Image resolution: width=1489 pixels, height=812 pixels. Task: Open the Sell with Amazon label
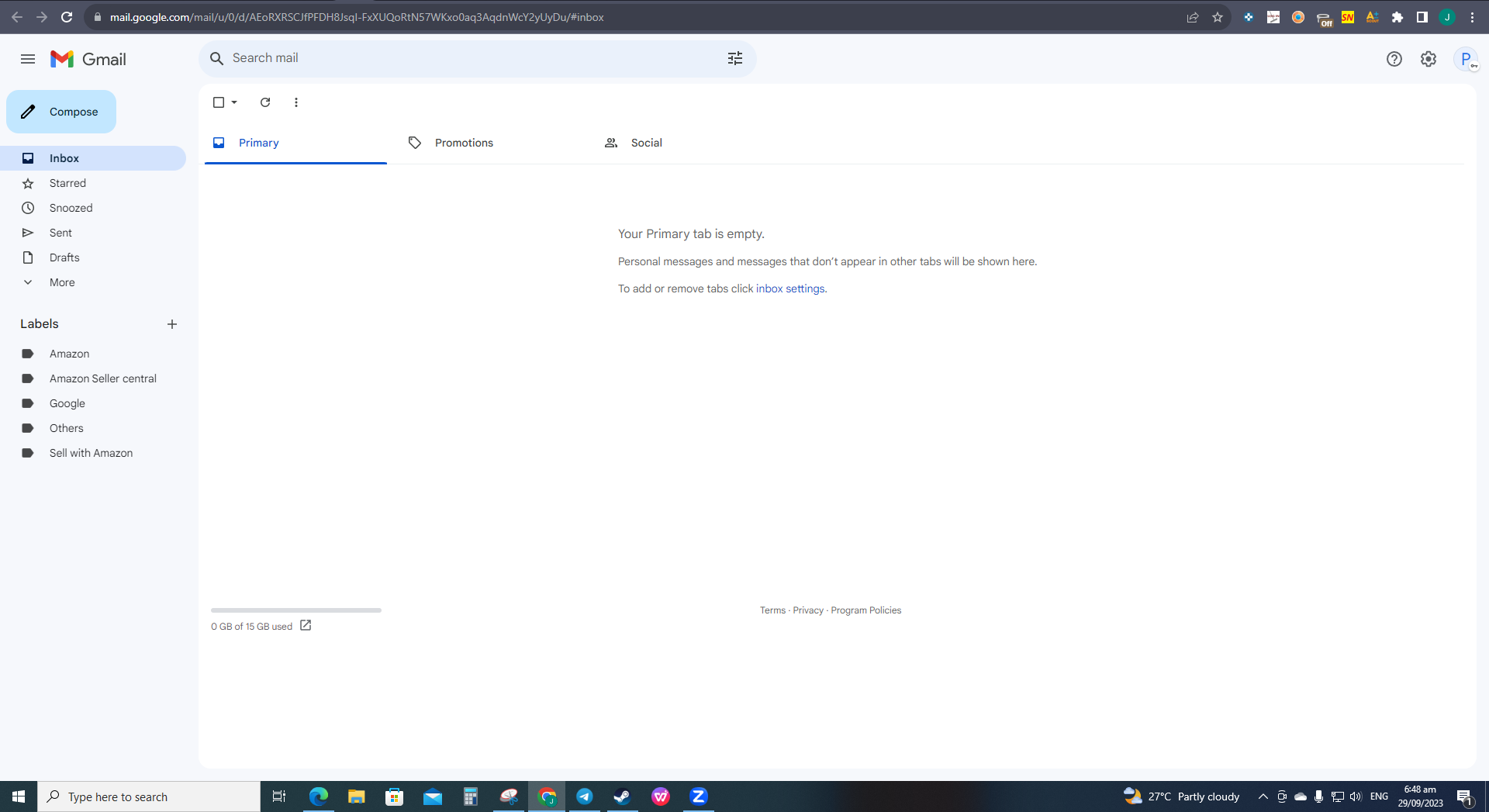click(93, 453)
